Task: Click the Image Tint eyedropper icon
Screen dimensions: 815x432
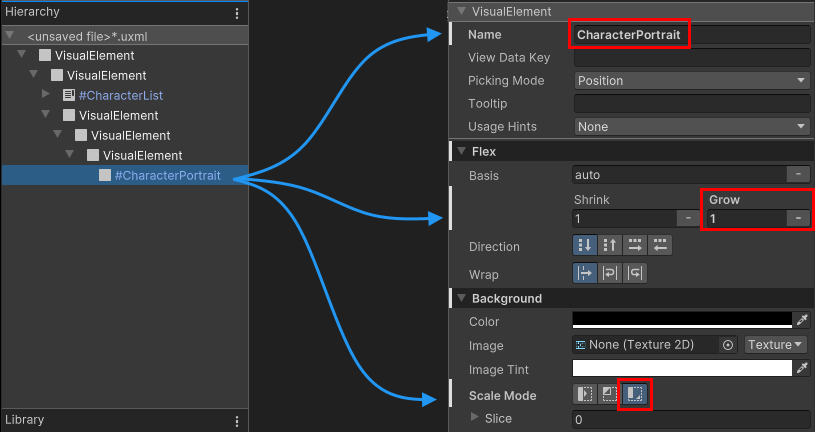Action: pyautogui.click(x=801, y=369)
